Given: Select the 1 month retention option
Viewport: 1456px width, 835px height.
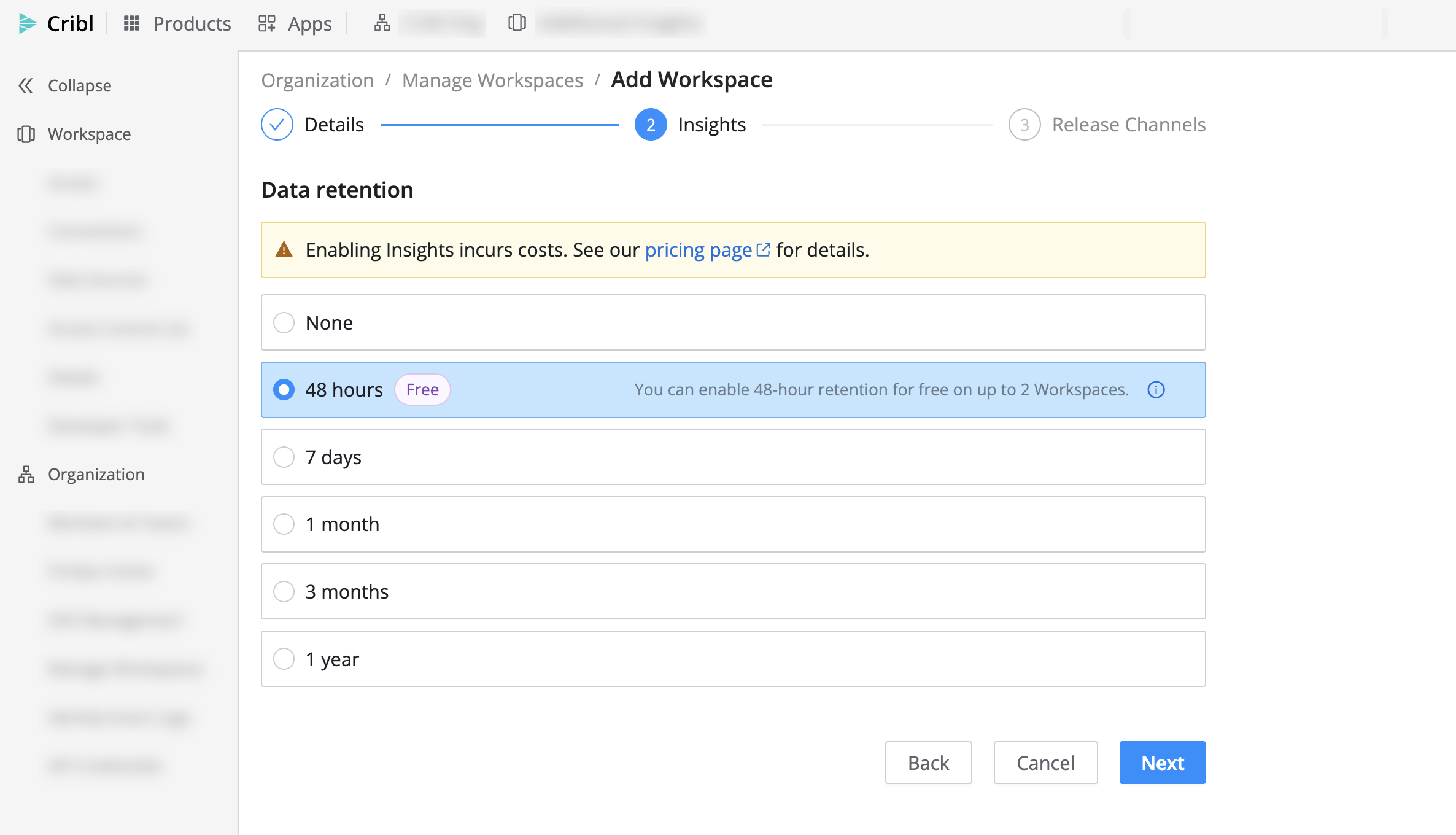Looking at the screenshot, I should (x=734, y=524).
